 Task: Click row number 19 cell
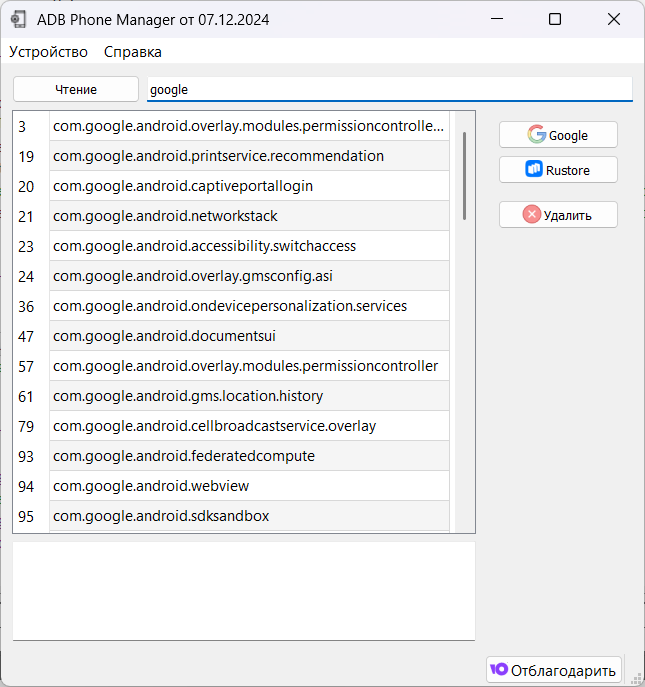[x=31, y=156]
